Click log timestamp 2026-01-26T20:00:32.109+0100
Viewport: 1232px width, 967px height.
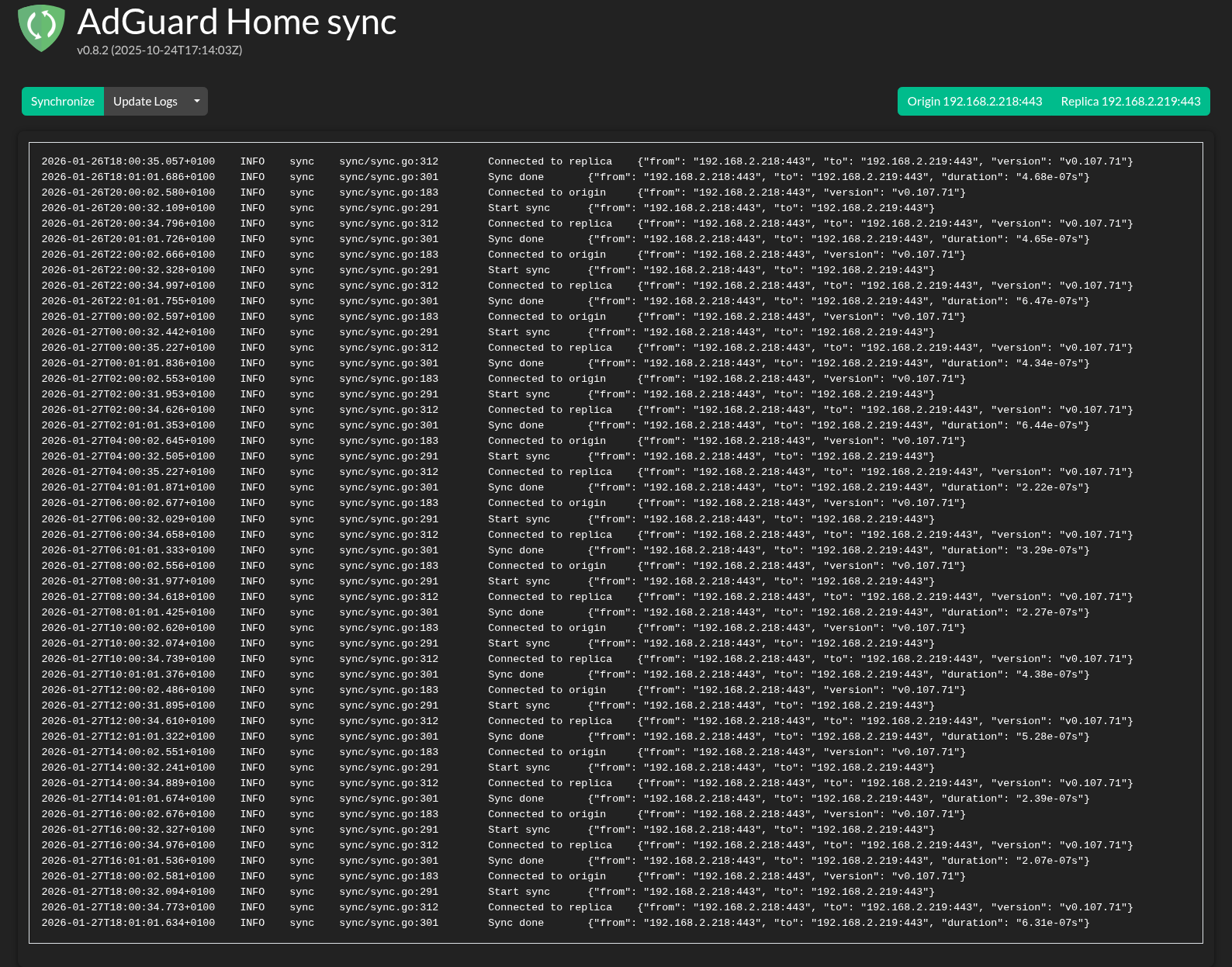[x=128, y=208]
